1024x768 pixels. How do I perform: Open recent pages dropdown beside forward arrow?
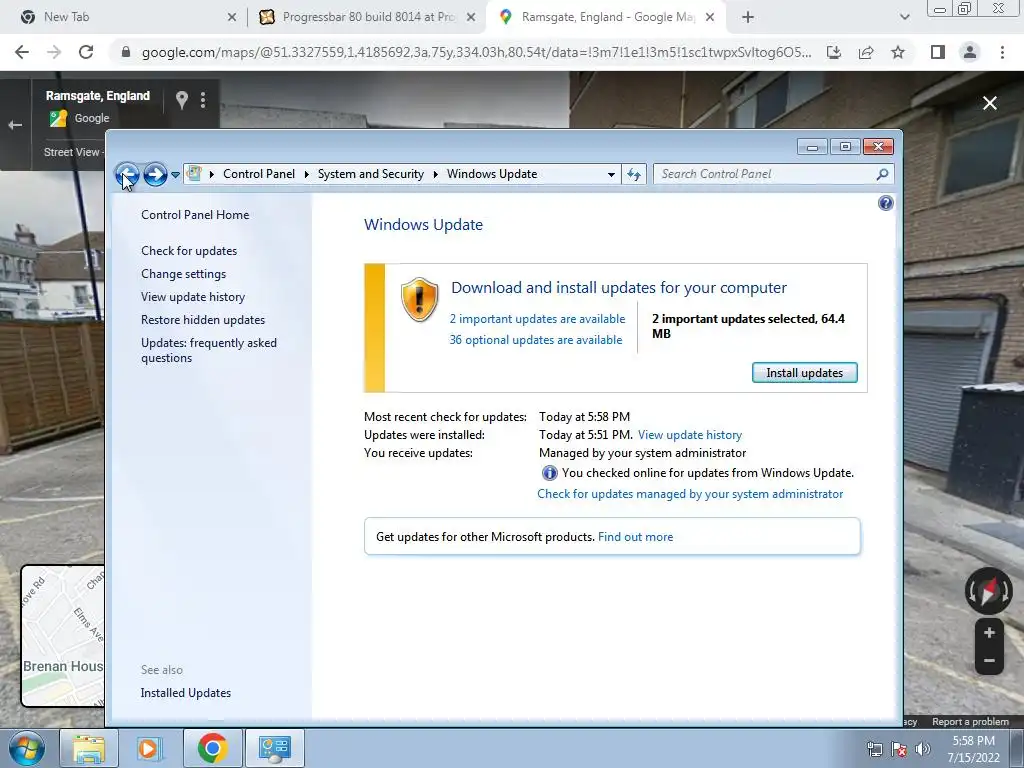click(x=175, y=174)
